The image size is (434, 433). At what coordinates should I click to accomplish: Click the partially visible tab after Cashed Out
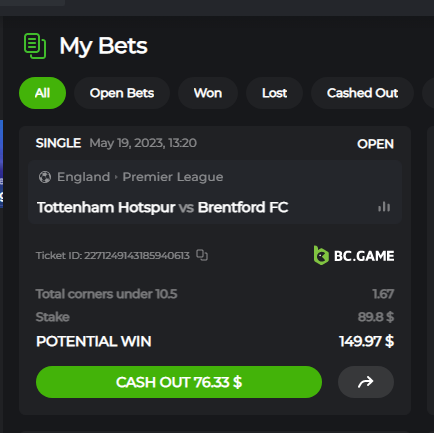(x=428, y=93)
